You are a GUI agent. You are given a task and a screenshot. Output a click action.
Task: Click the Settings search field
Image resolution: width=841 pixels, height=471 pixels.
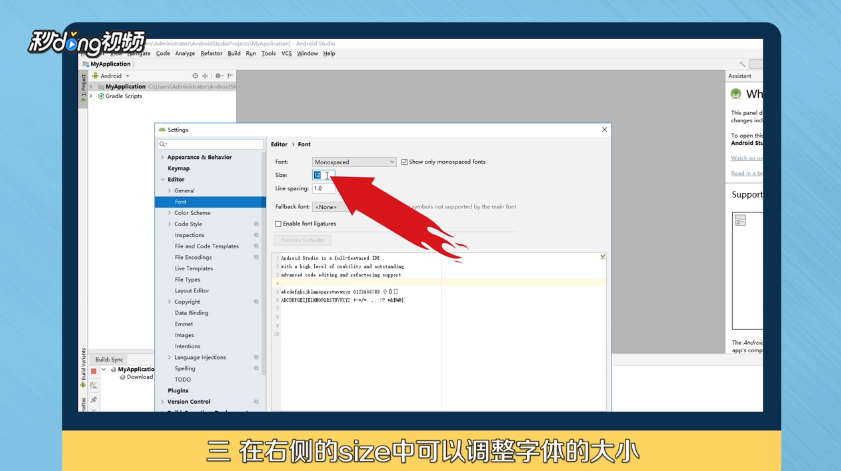point(210,144)
